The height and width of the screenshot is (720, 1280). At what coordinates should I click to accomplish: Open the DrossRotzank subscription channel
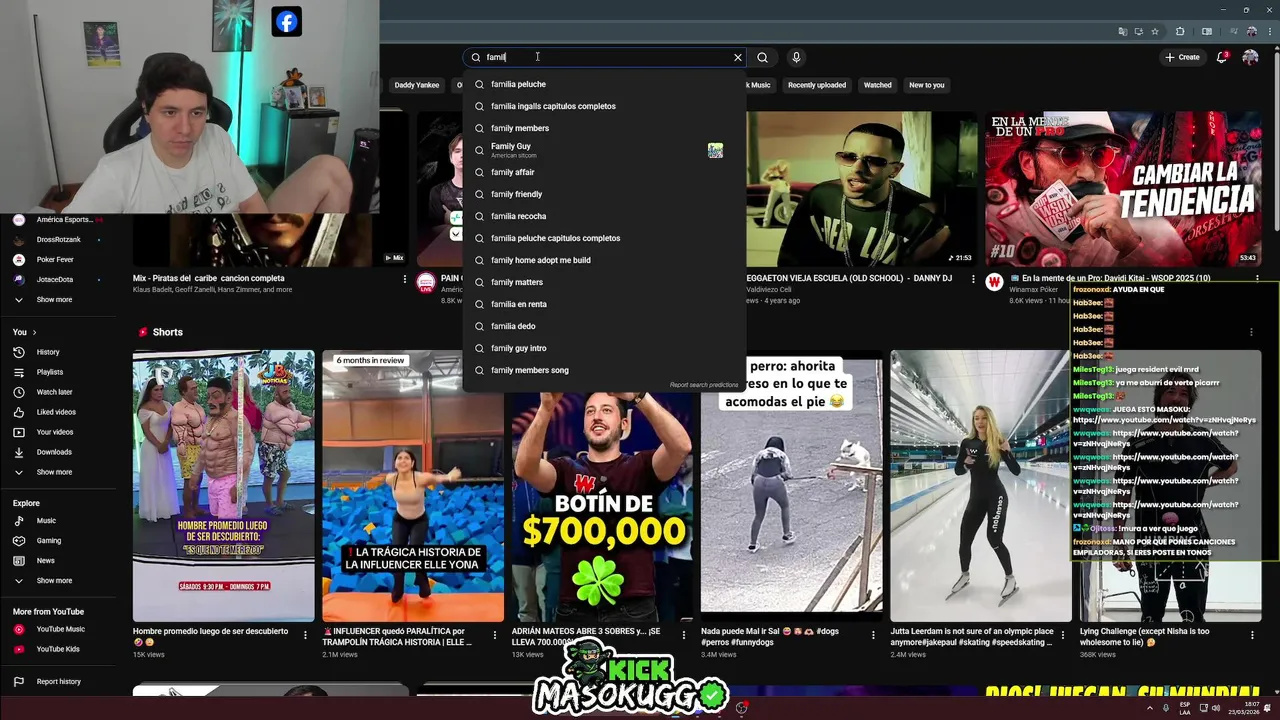[x=60, y=239]
